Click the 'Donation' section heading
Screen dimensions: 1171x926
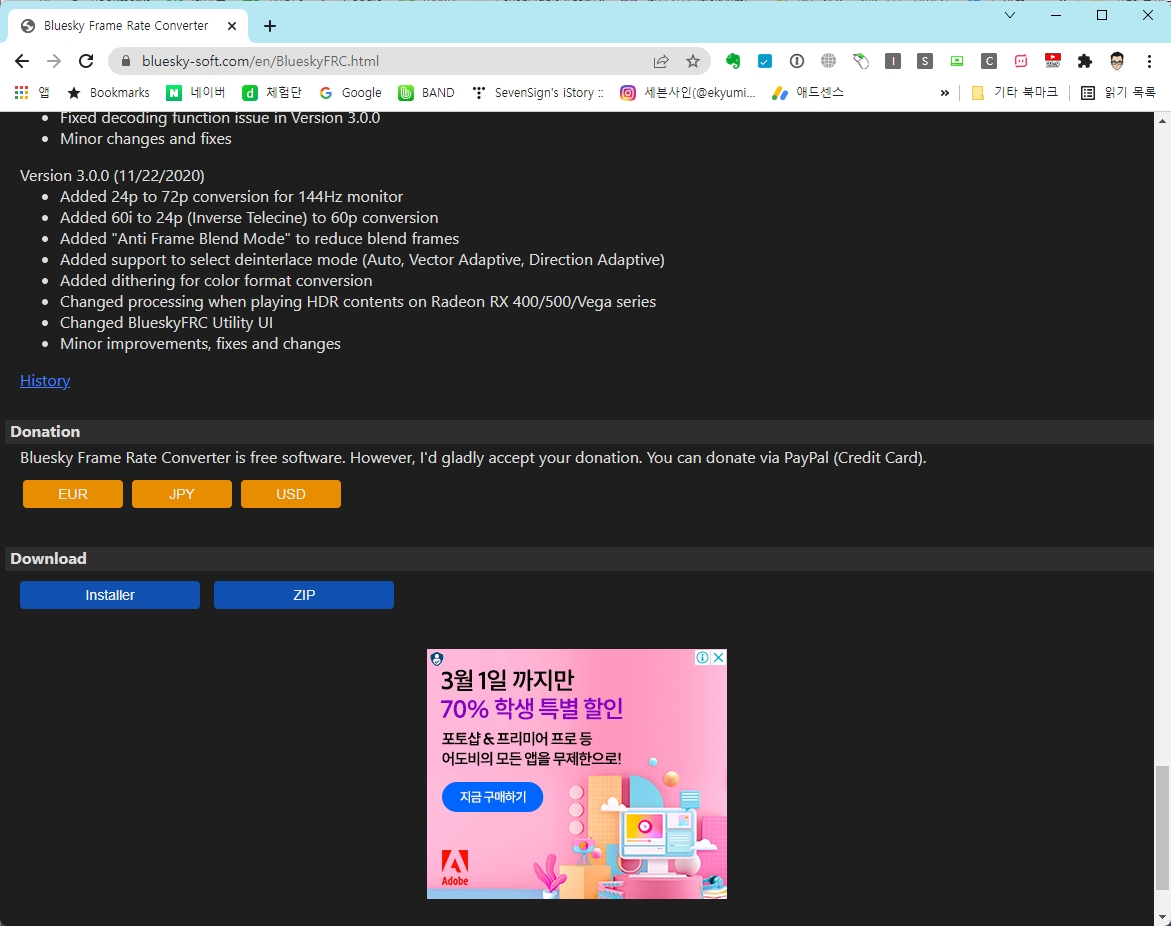tap(45, 432)
